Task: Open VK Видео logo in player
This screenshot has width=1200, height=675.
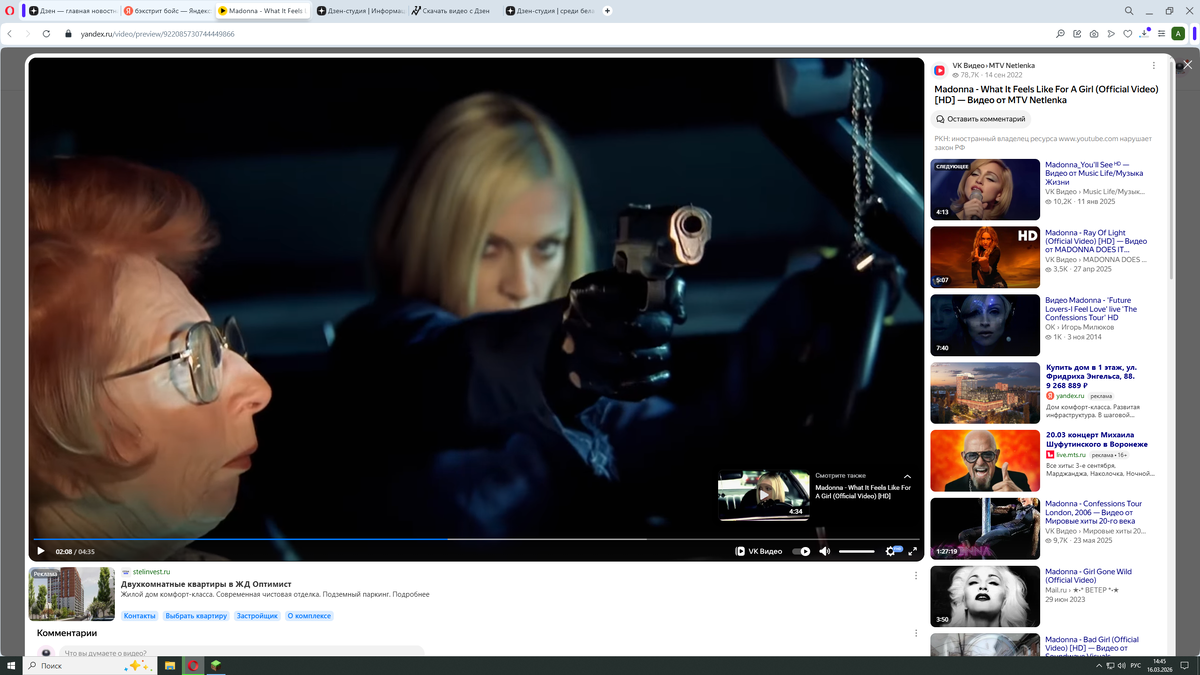Action: (x=759, y=551)
